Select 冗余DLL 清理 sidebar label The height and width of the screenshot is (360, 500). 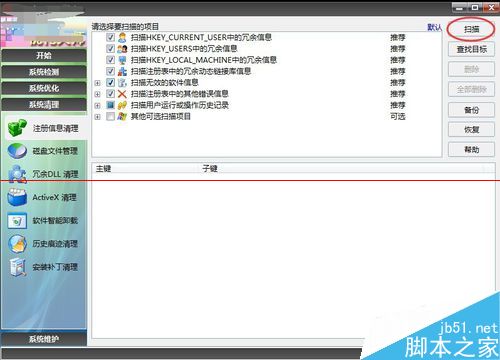55,174
